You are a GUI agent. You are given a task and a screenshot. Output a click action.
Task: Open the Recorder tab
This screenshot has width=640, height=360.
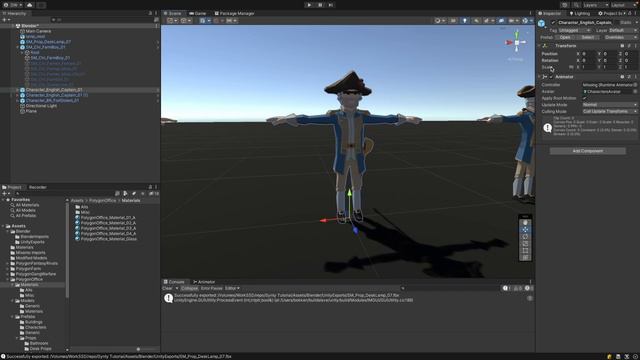[x=38, y=187]
